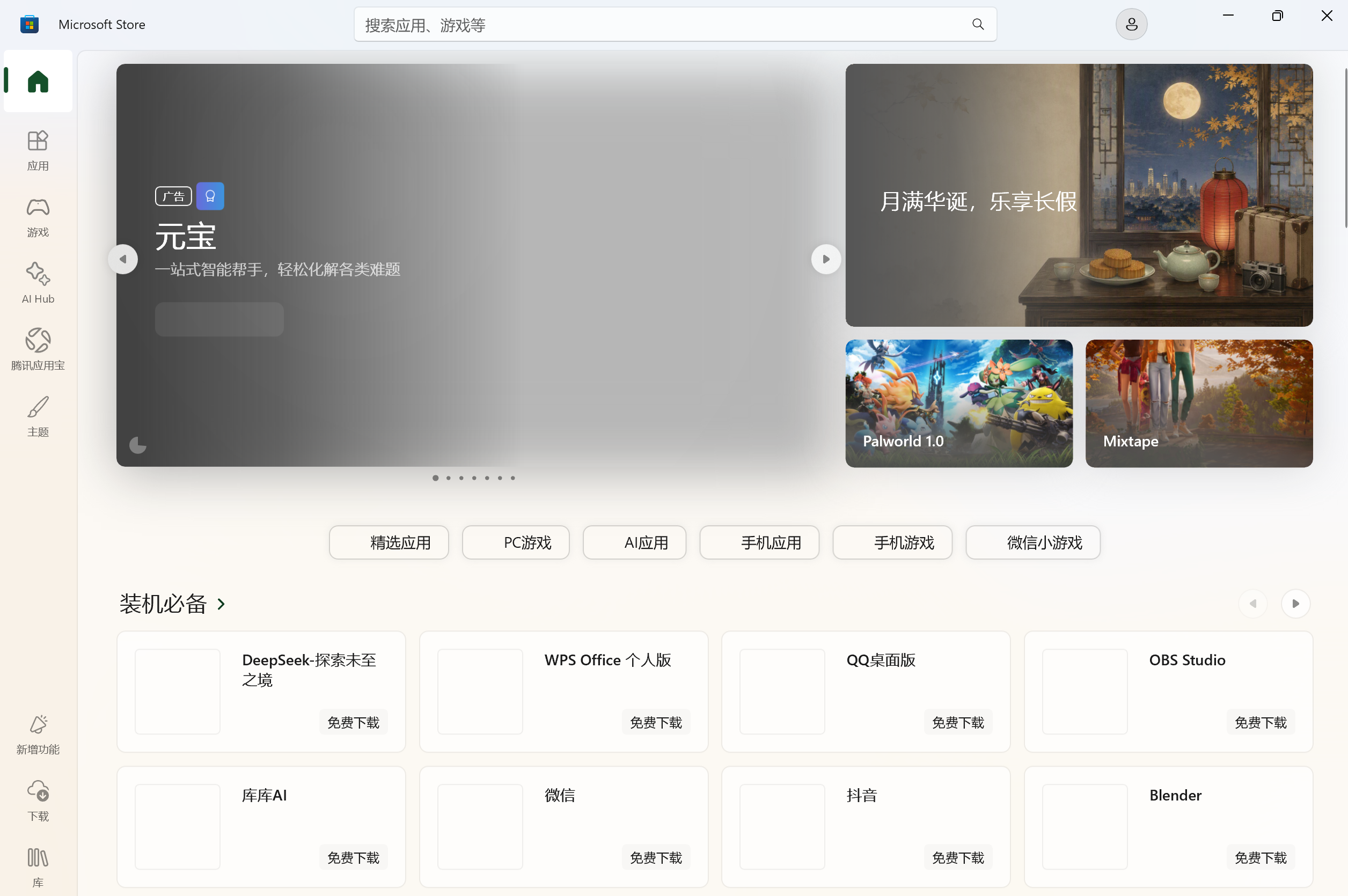
Task: Open the AI Hub section
Action: (x=38, y=284)
